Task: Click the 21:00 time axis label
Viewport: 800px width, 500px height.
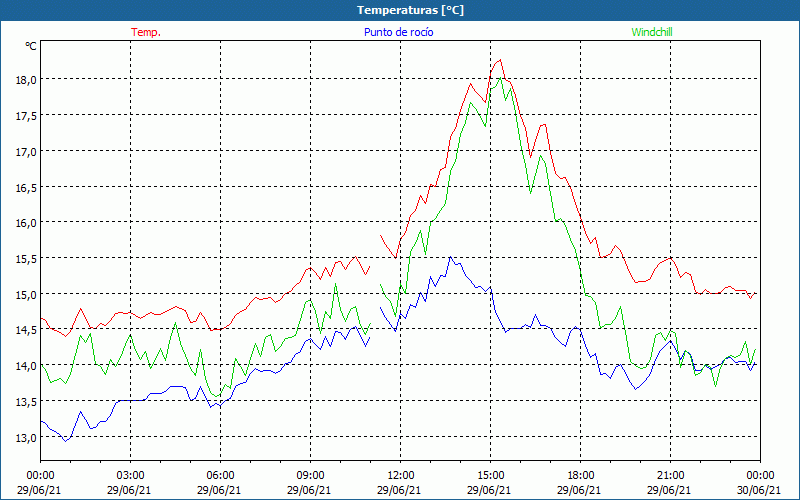Action: [670, 476]
